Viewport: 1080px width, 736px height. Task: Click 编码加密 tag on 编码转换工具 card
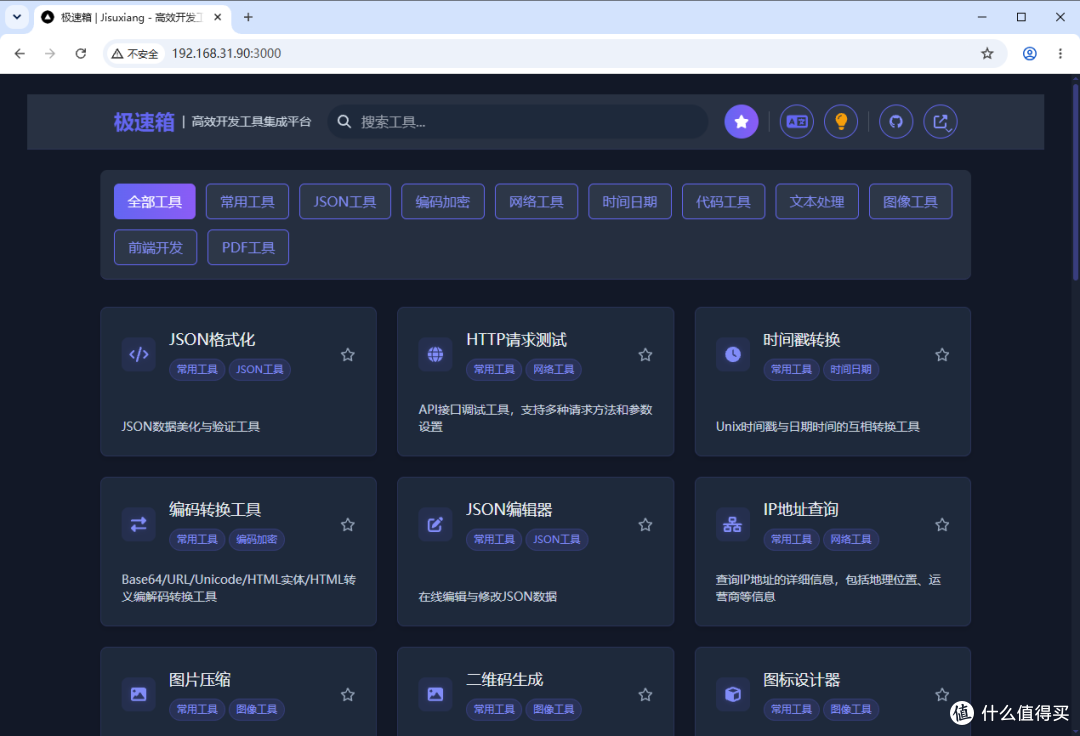click(256, 539)
